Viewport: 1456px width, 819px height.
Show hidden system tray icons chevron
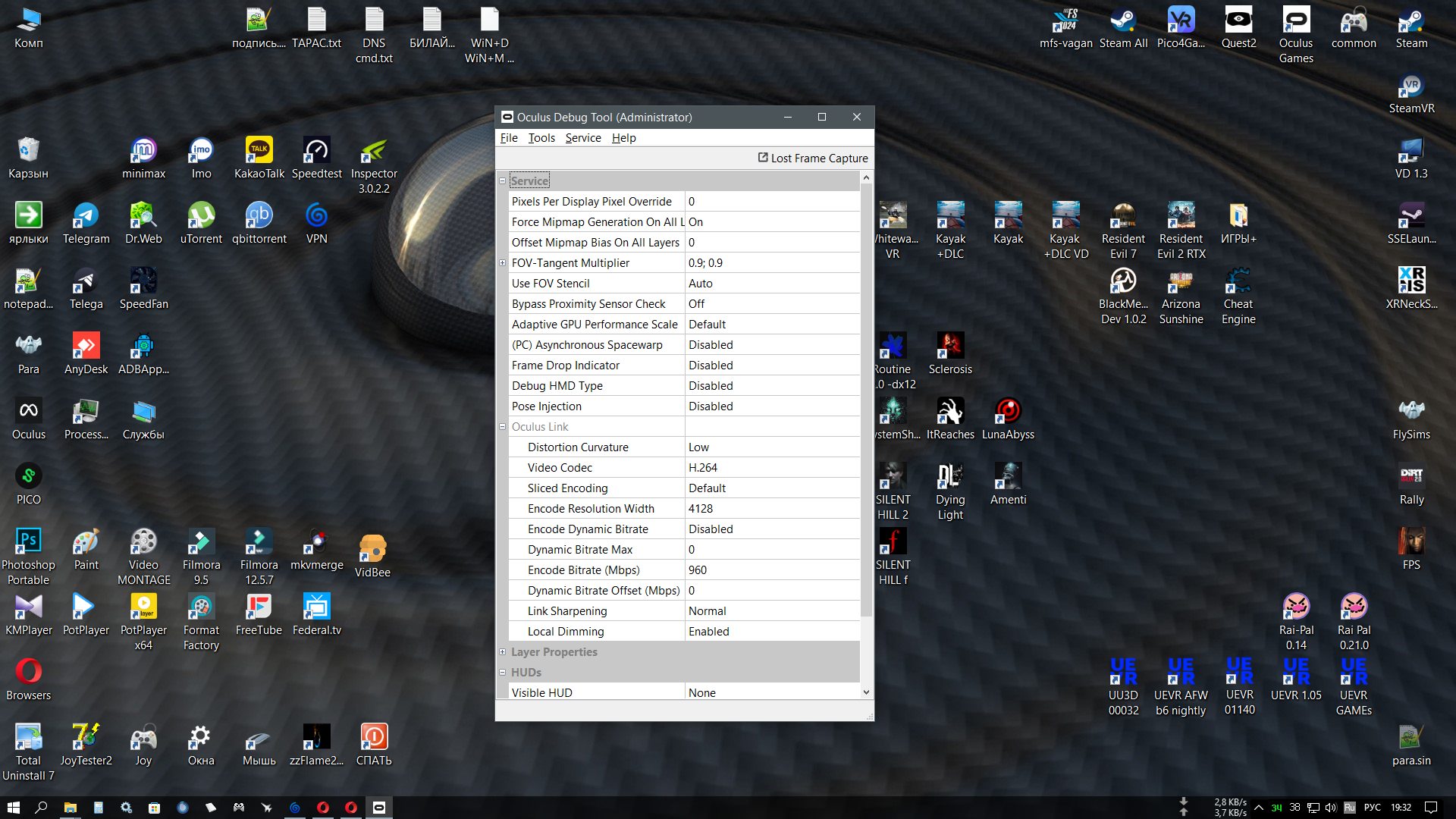1259,808
